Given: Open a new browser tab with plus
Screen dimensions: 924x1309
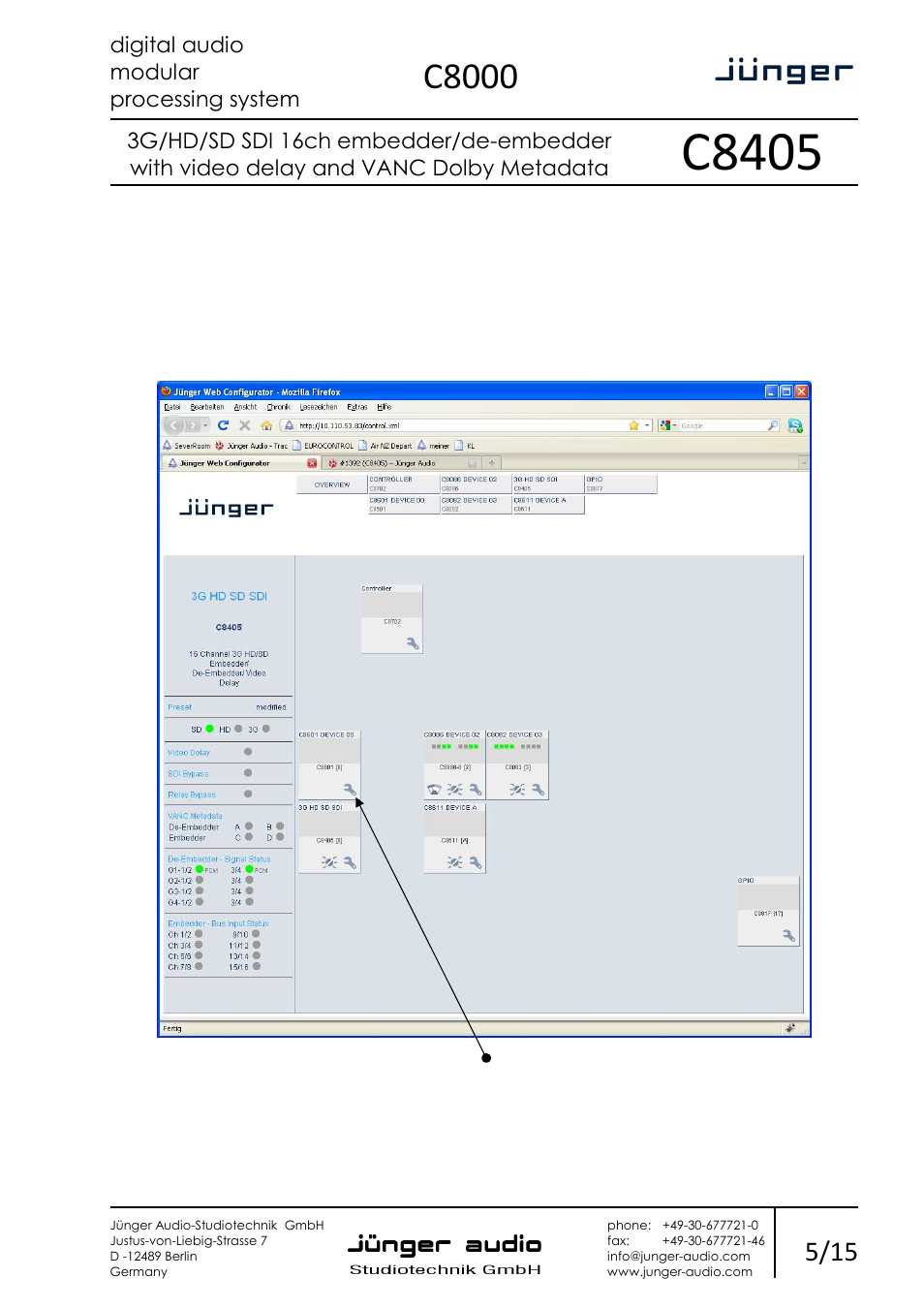Looking at the screenshot, I should click(x=492, y=463).
